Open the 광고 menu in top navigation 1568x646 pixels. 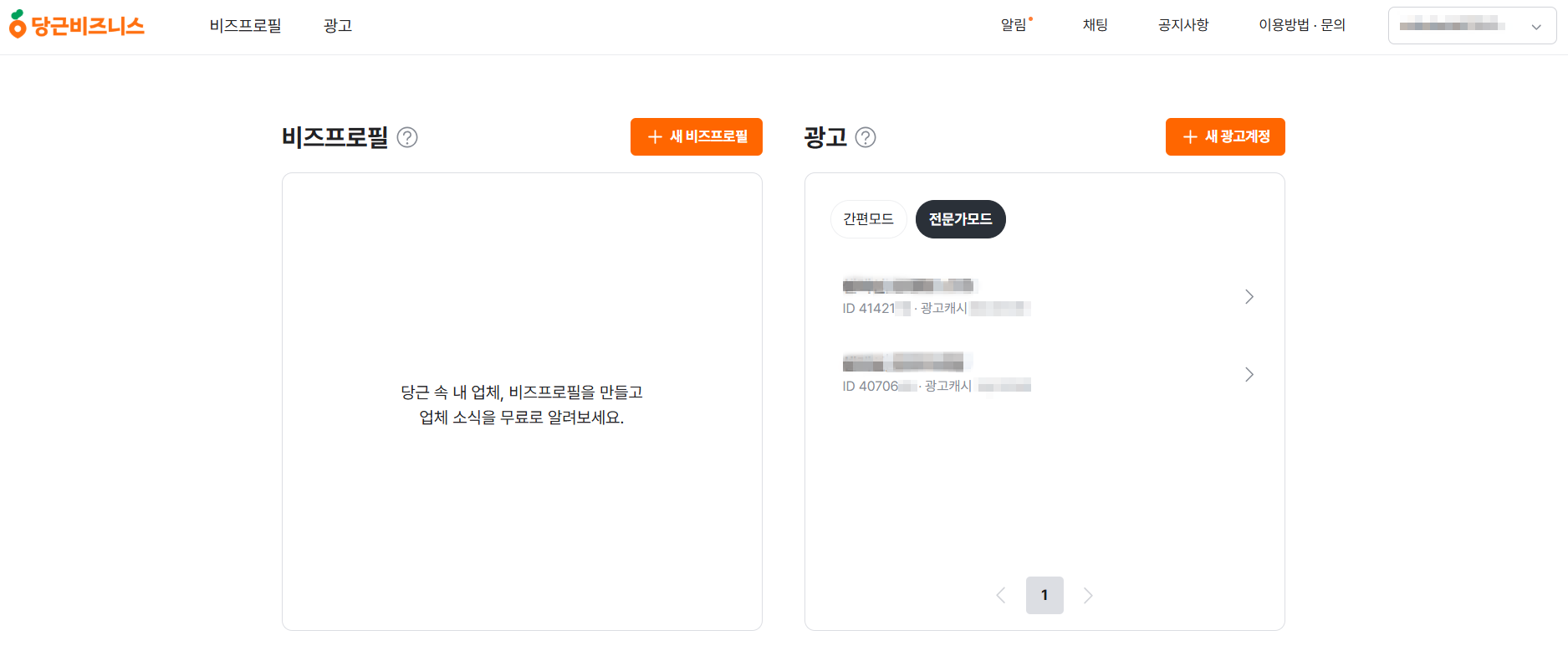[x=338, y=26]
